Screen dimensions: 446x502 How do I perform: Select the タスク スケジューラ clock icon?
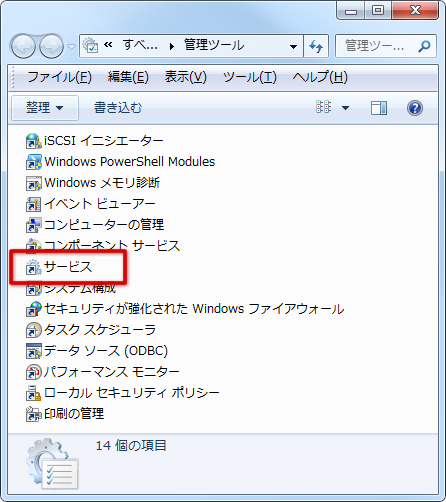pyautogui.click(x=34, y=330)
